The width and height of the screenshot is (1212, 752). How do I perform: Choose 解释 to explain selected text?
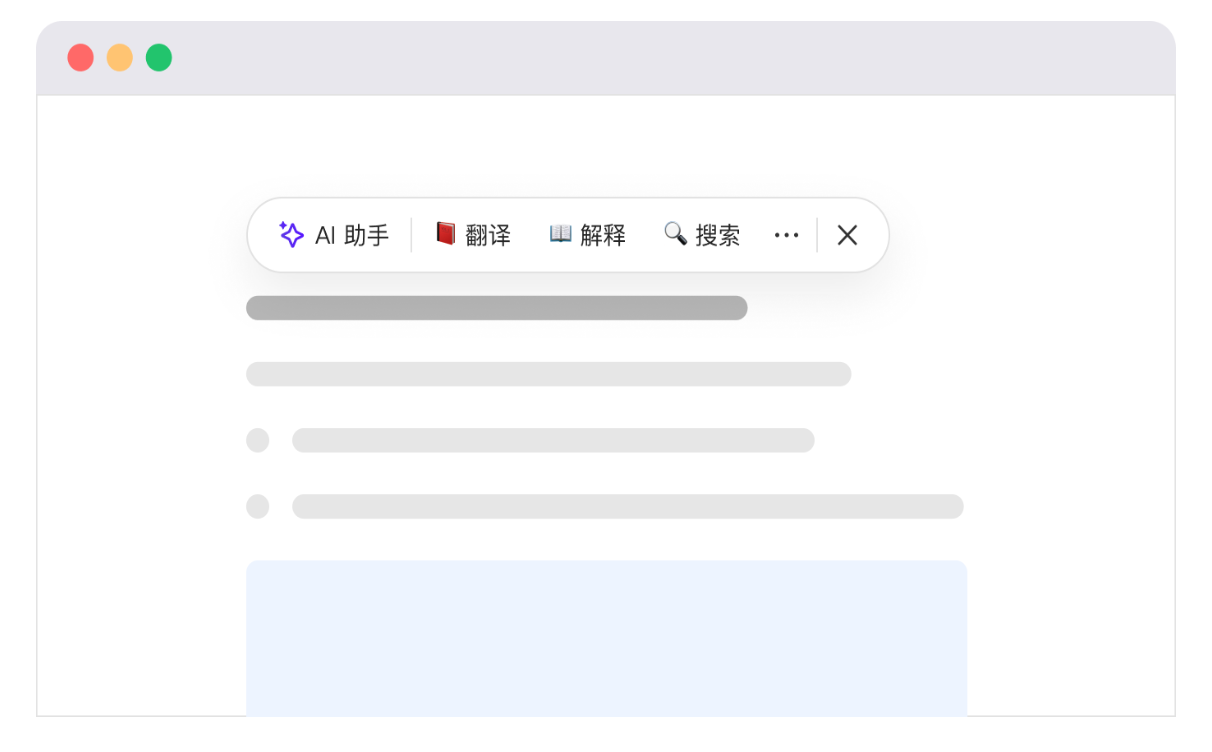tap(587, 234)
